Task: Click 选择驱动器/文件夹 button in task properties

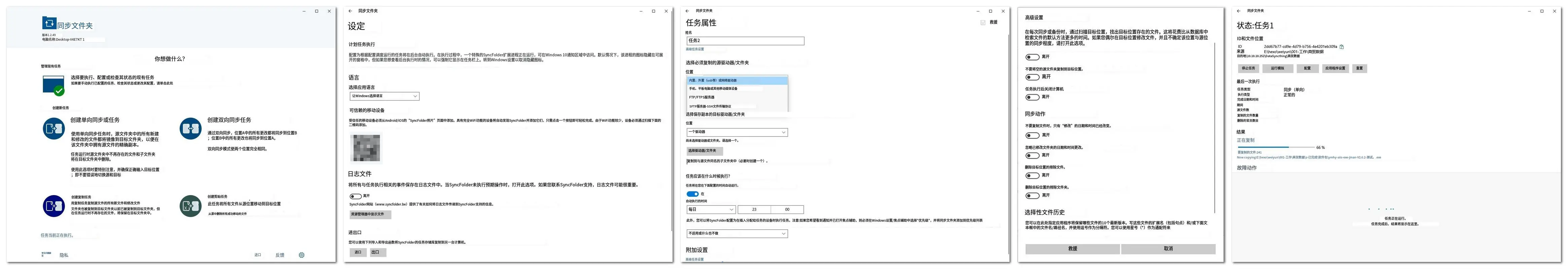Action: tap(704, 151)
